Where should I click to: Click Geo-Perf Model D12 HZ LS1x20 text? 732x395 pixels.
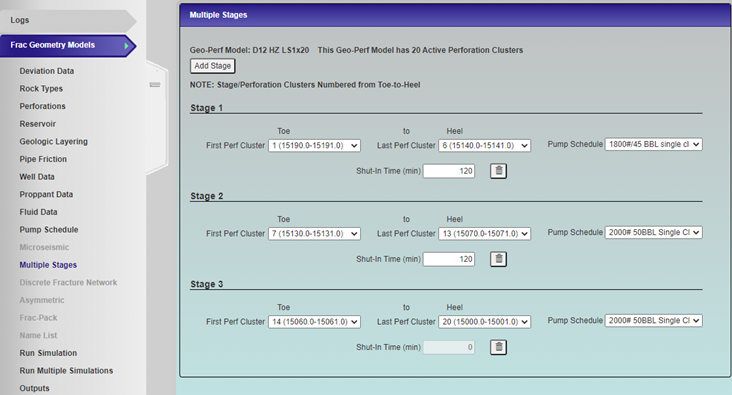coord(249,50)
